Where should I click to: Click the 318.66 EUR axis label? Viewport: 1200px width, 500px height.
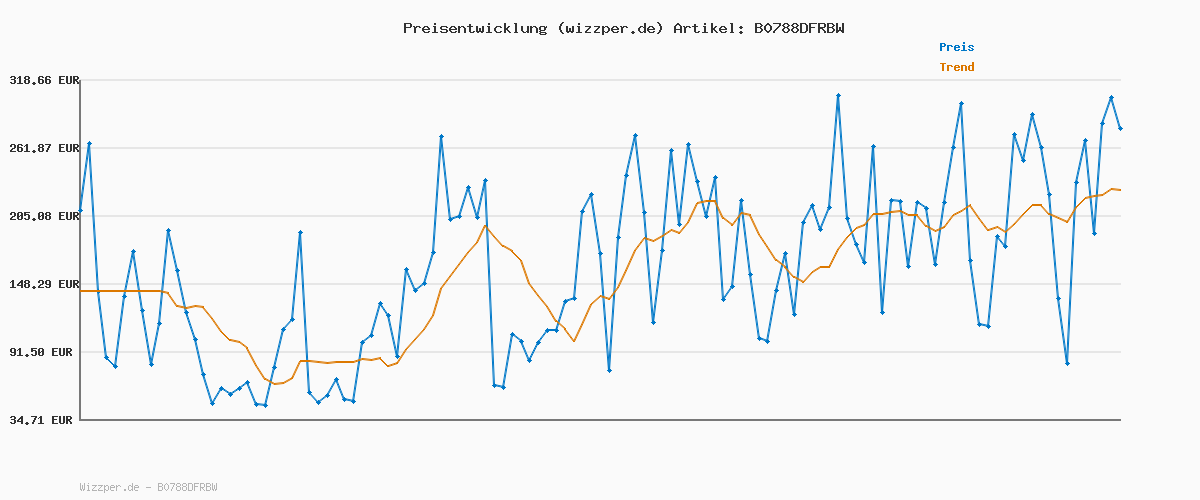click(x=43, y=80)
